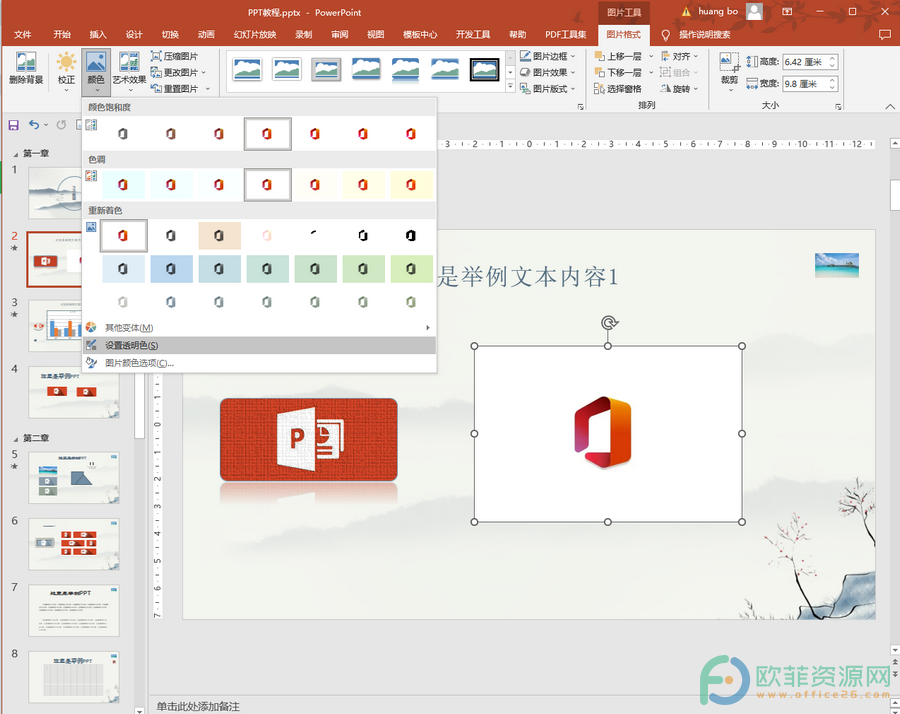The width and height of the screenshot is (900, 714).
Task: Open Picture Color Options (图片颜色选项)
Action: tap(259, 363)
